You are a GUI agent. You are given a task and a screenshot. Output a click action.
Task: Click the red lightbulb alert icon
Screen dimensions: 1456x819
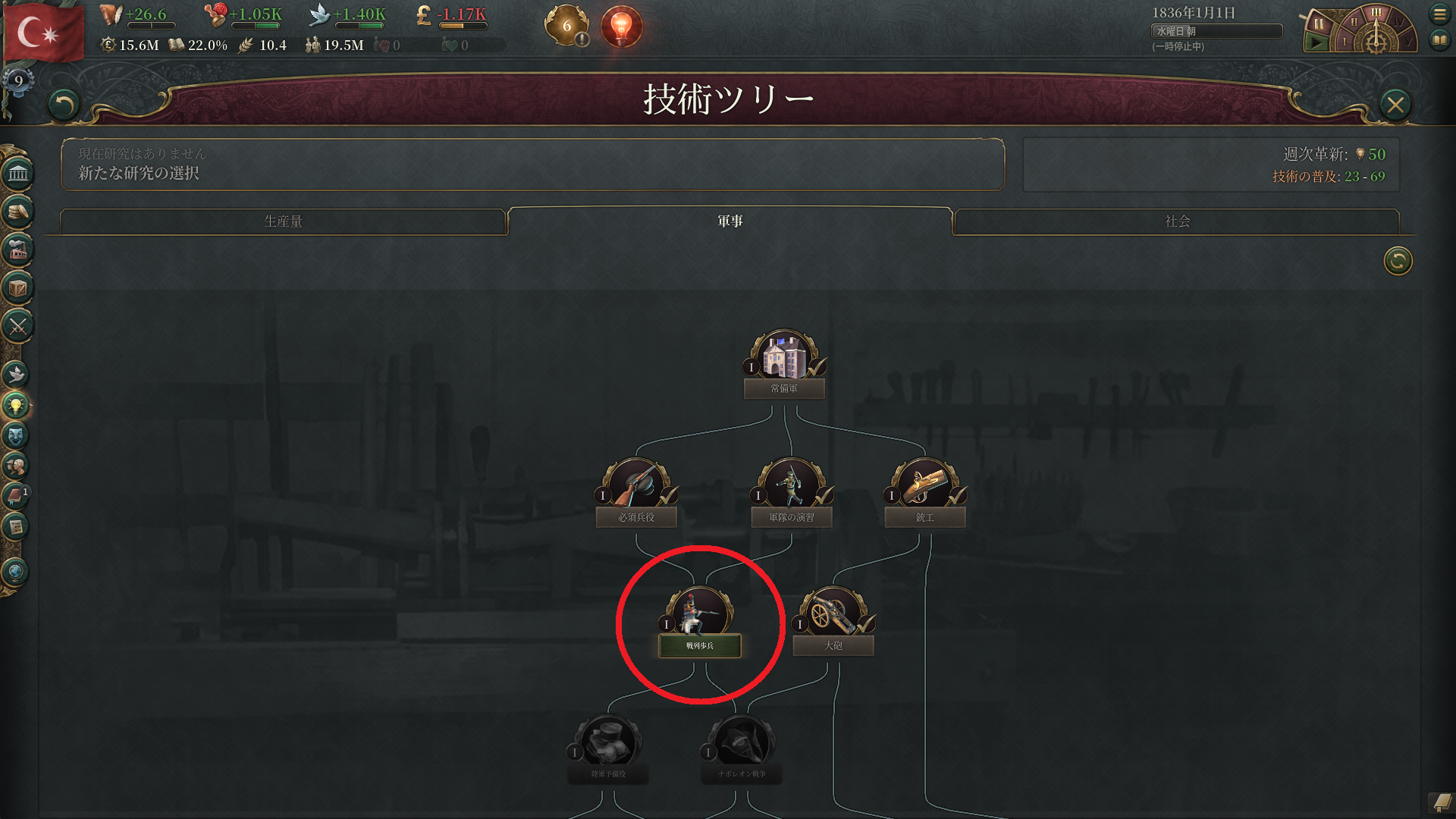pyautogui.click(x=621, y=27)
